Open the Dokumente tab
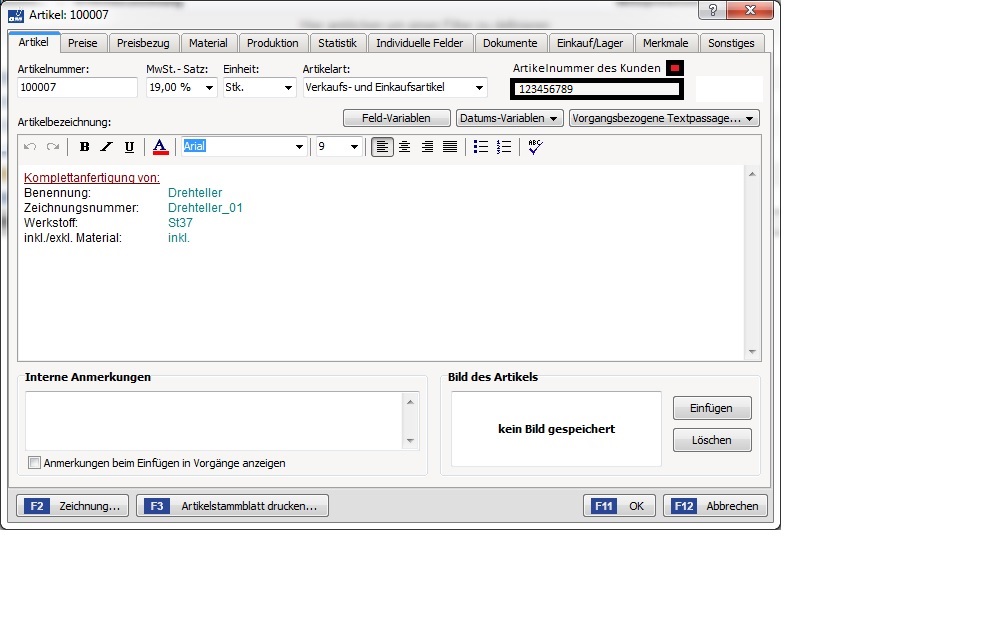The image size is (1008, 630). tap(510, 43)
